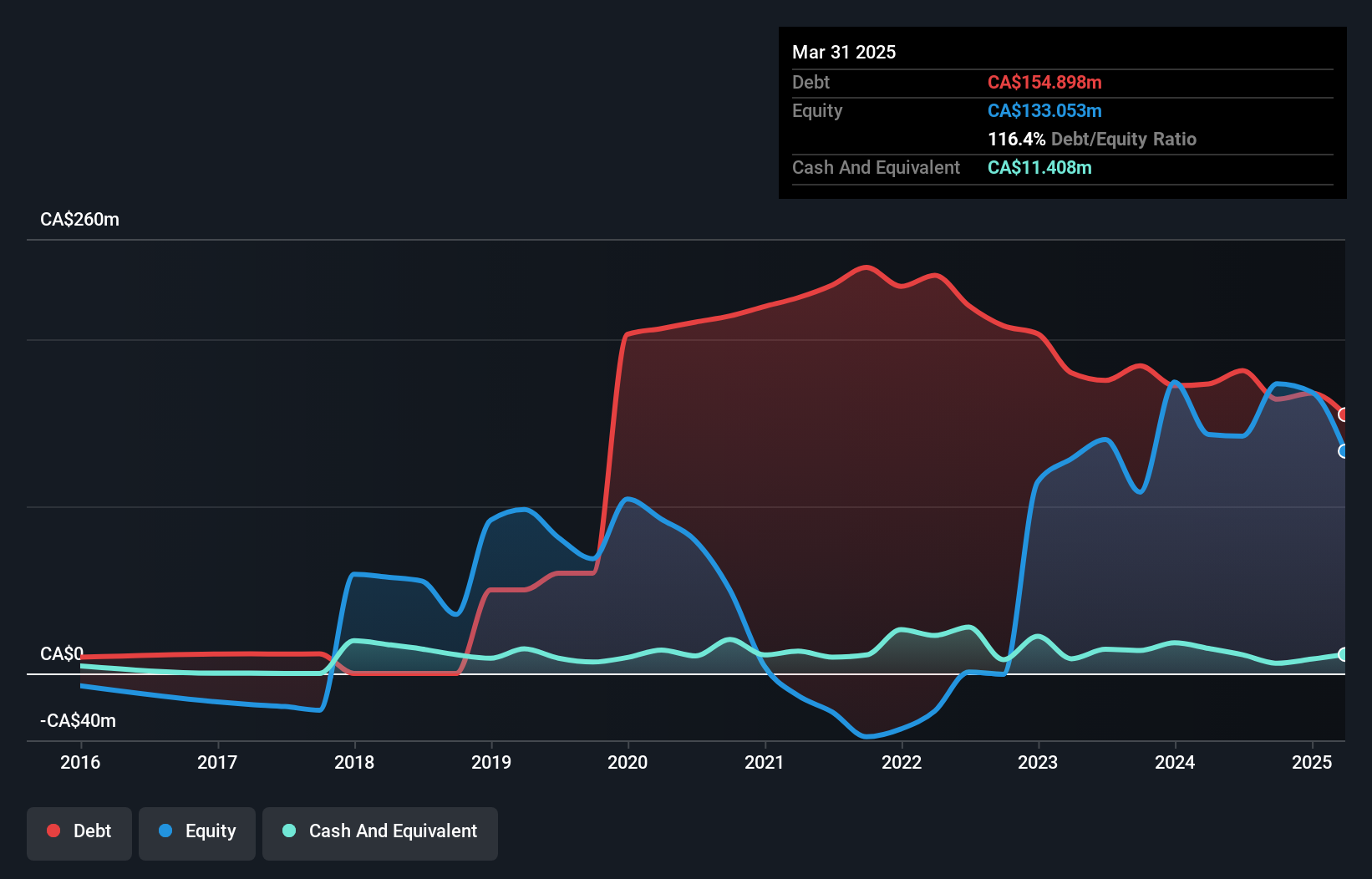
Task: Click the 2018 x-axis label
Action: (x=354, y=762)
